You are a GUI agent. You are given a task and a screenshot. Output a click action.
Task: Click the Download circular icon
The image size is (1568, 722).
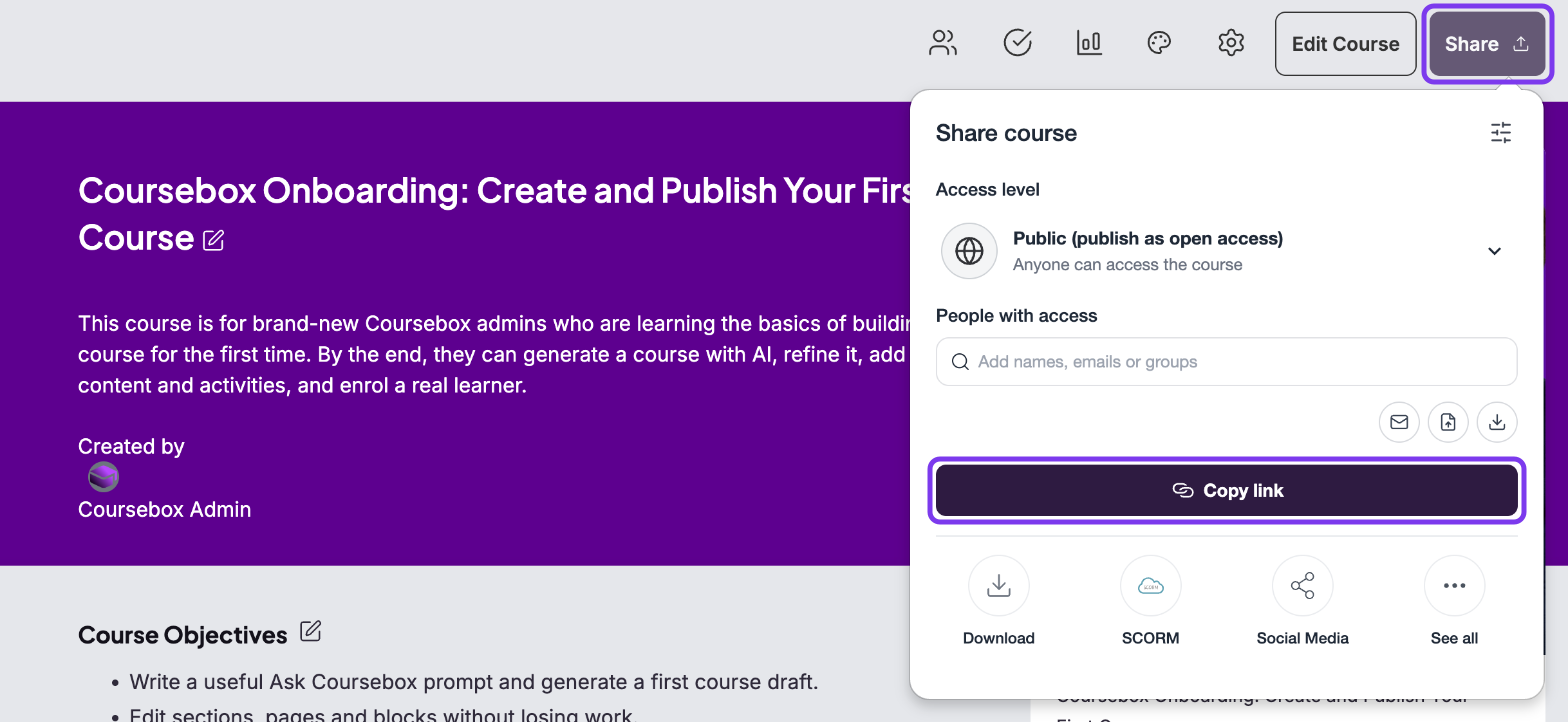point(998,586)
